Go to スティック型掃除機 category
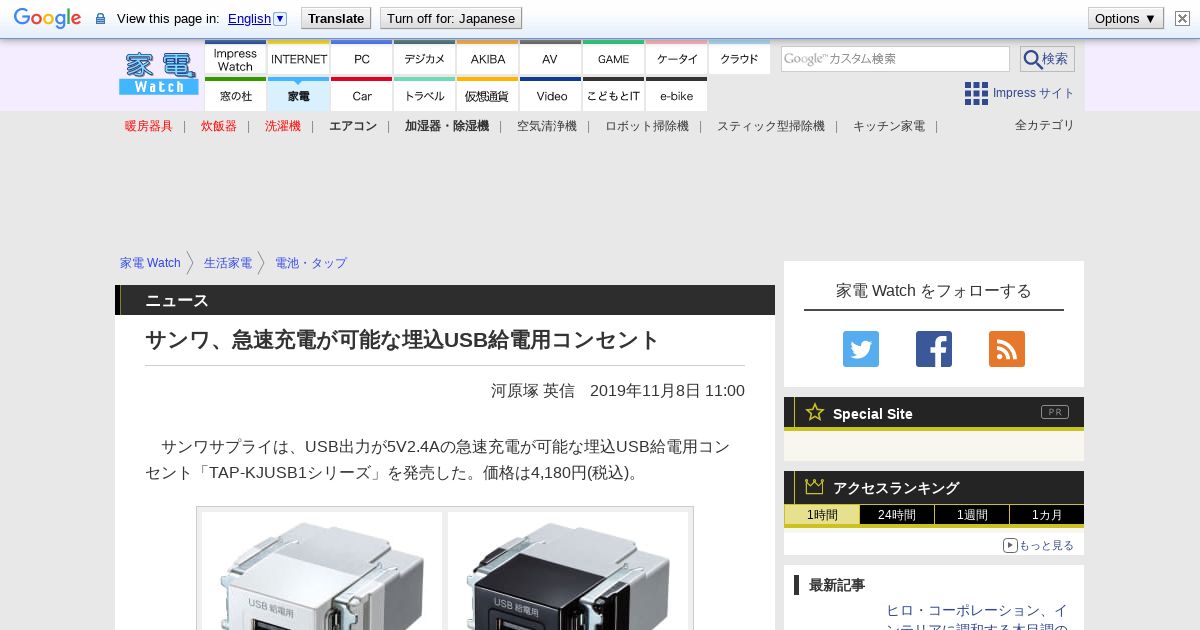The height and width of the screenshot is (630, 1200). point(771,126)
